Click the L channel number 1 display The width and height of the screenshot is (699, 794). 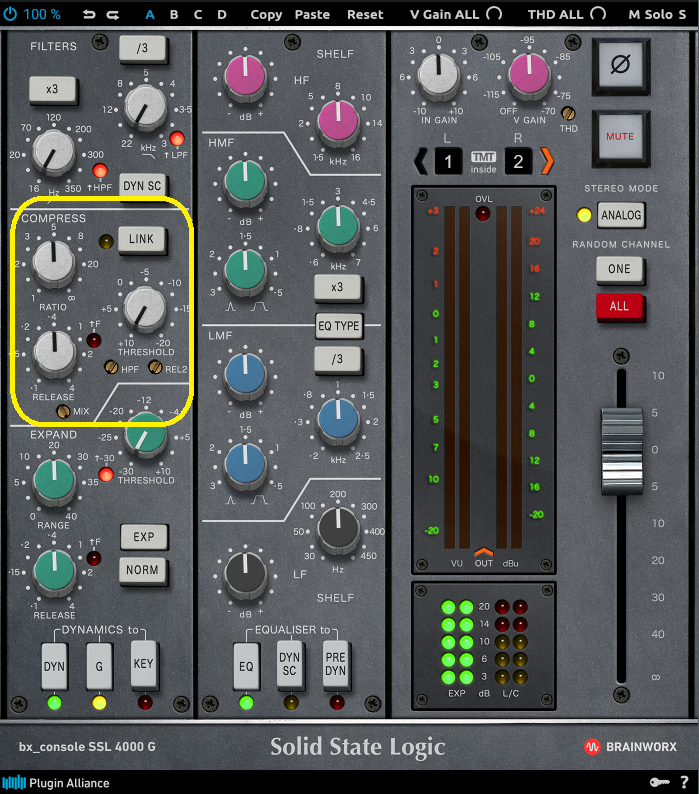pyautogui.click(x=448, y=162)
